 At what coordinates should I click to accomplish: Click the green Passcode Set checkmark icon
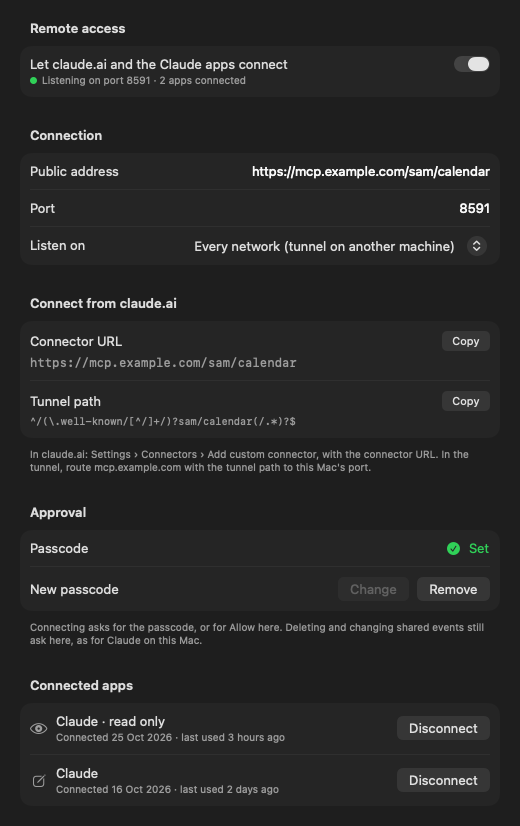point(453,548)
